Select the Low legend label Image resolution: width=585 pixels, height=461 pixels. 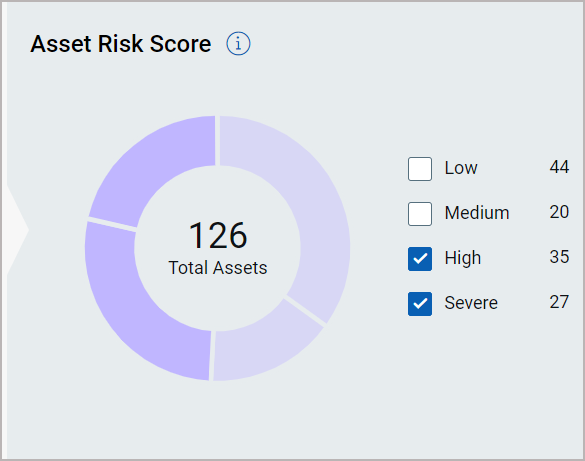click(x=461, y=168)
